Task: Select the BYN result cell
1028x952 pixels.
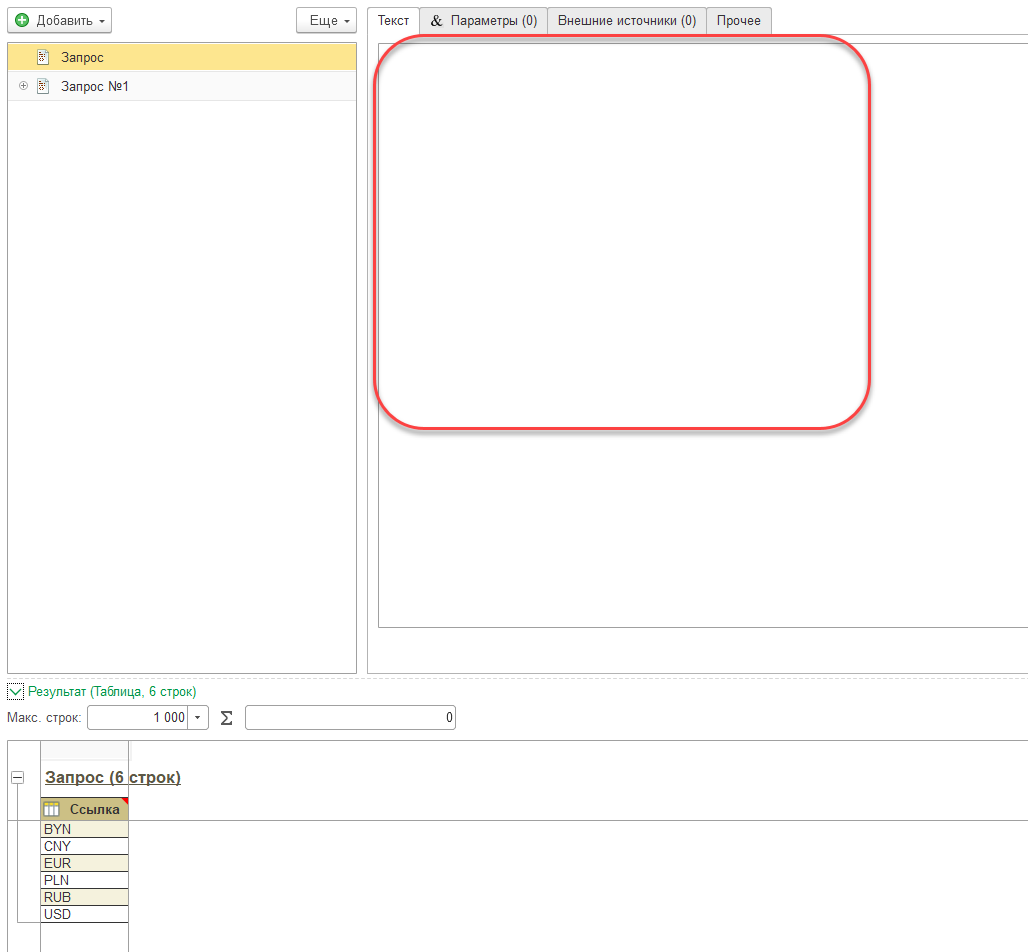Action: (x=85, y=829)
